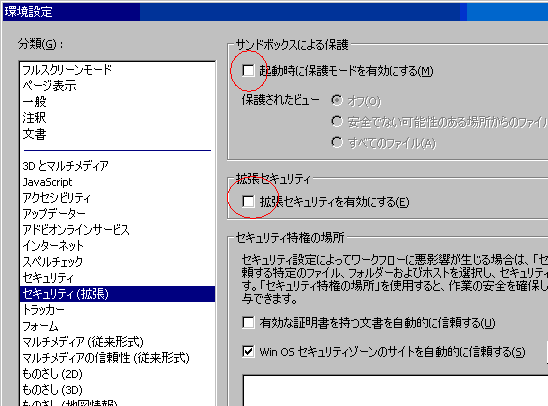
Task: Open マルチメディアの信頼性 (従来形式) category
Action: coord(117,358)
